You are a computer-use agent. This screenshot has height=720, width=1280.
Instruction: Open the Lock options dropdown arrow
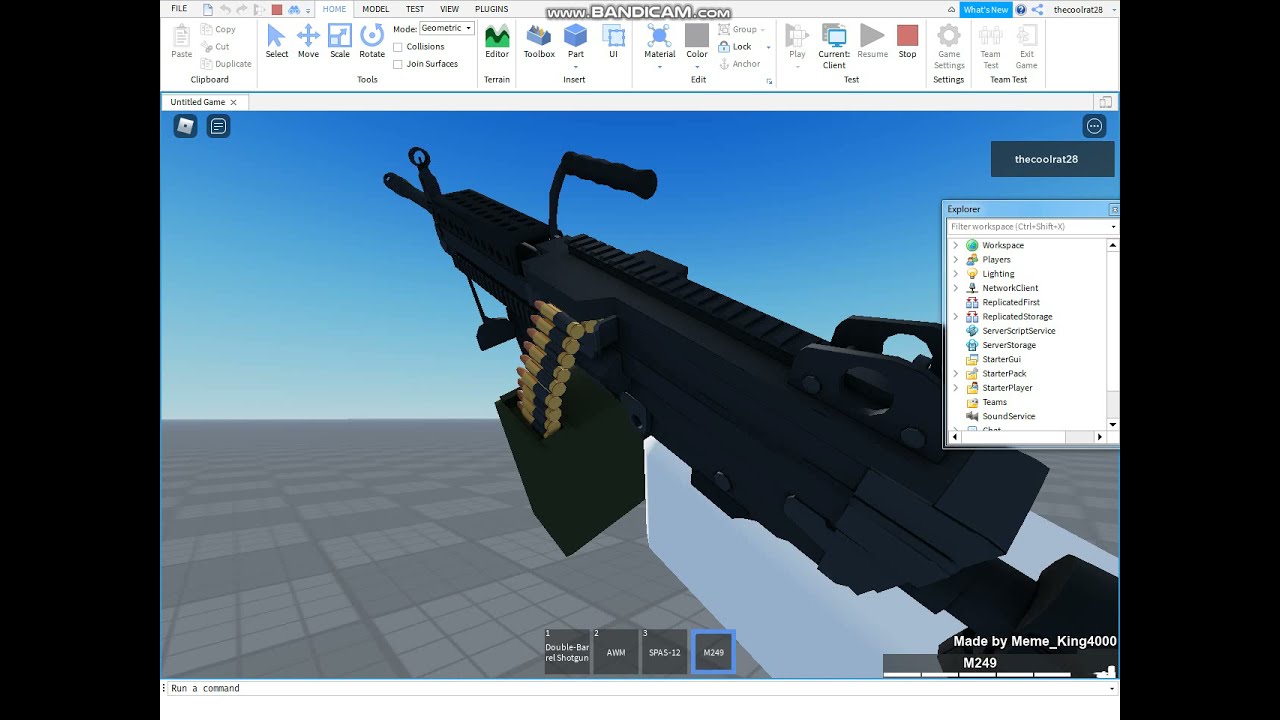[768, 47]
